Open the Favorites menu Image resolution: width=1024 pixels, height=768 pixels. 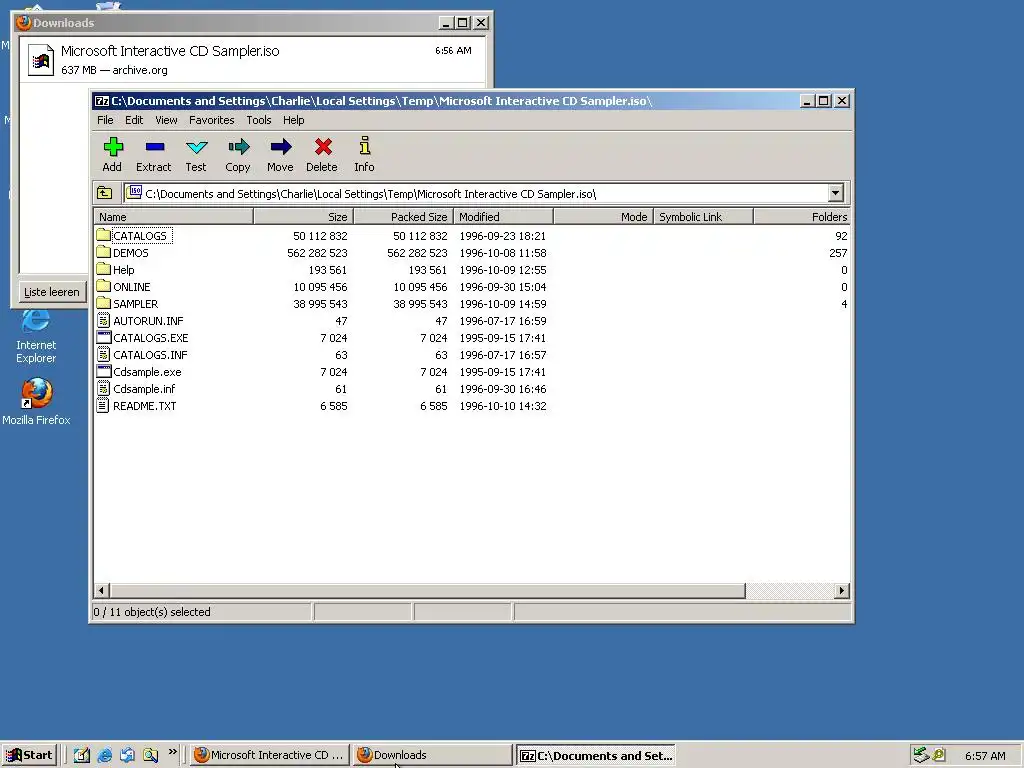[212, 120]
